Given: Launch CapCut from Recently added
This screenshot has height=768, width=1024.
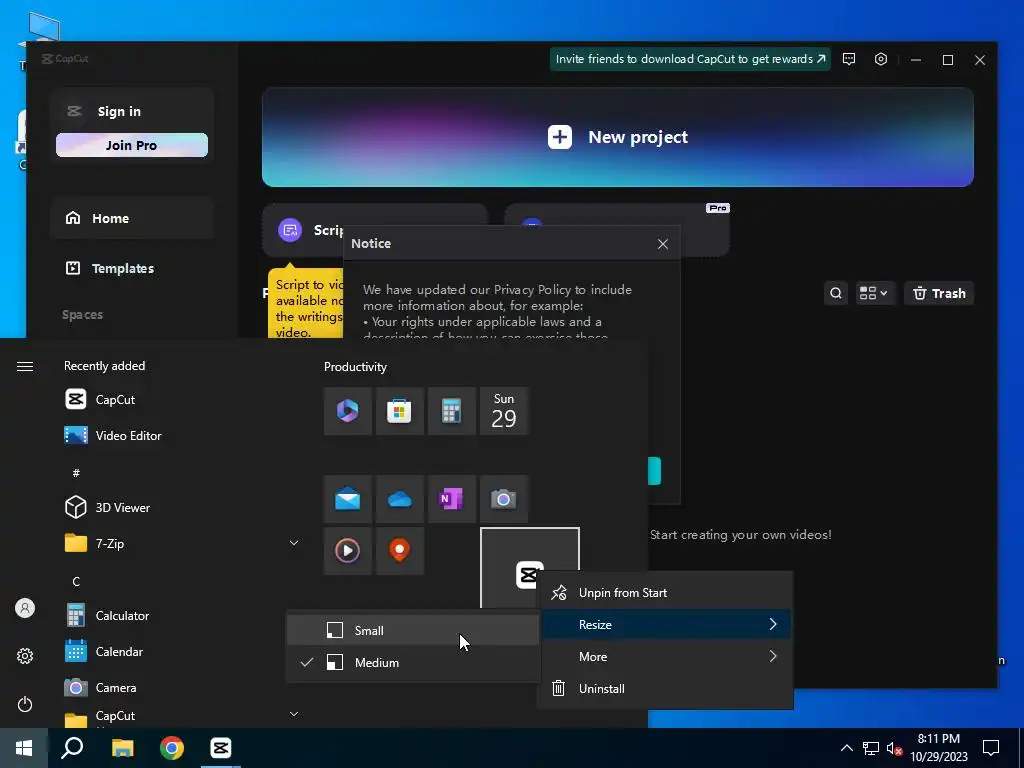Looking at the screenshot, I should (x=178, y=400).
